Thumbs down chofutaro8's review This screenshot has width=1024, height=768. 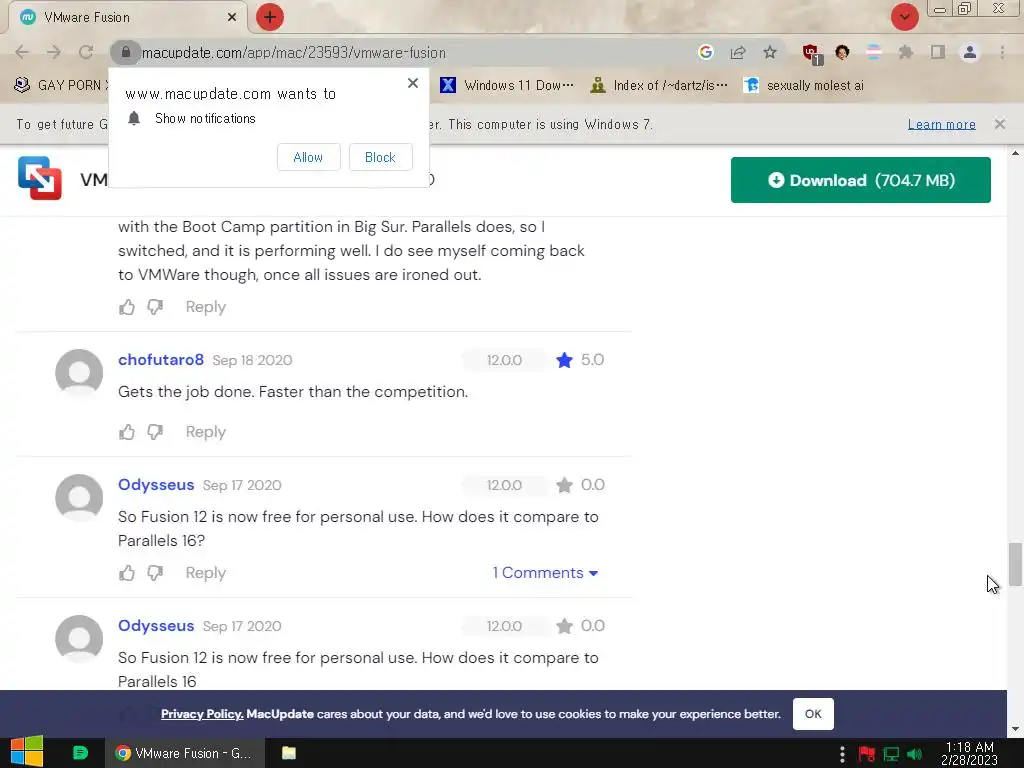tap(155, 432)
